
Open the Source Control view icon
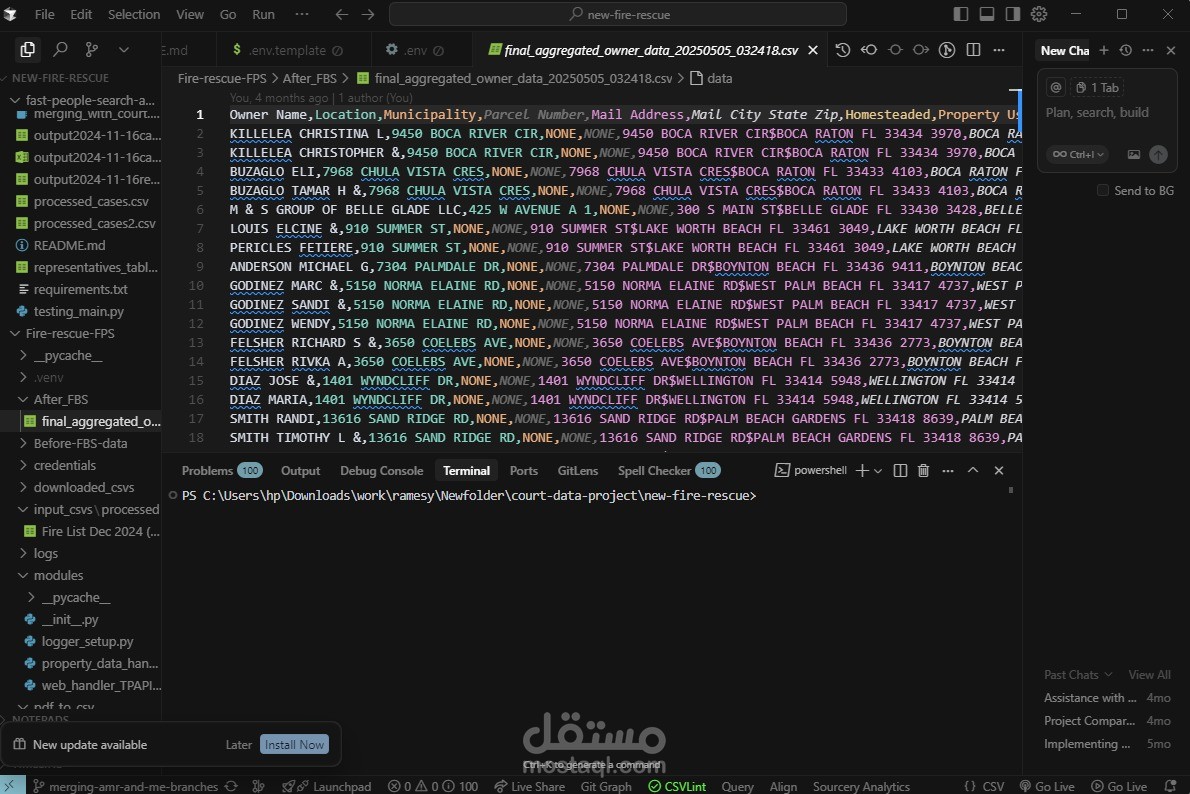(92, 49)
